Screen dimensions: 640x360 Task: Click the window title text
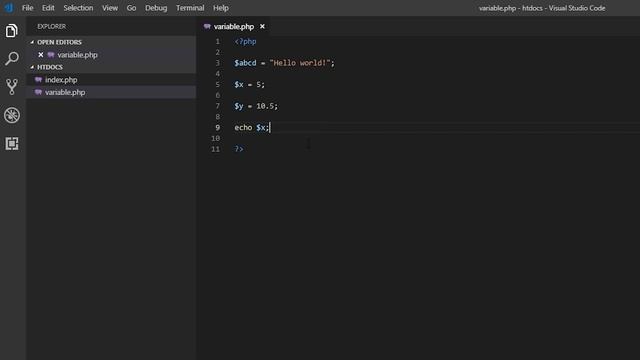point(542,8)
